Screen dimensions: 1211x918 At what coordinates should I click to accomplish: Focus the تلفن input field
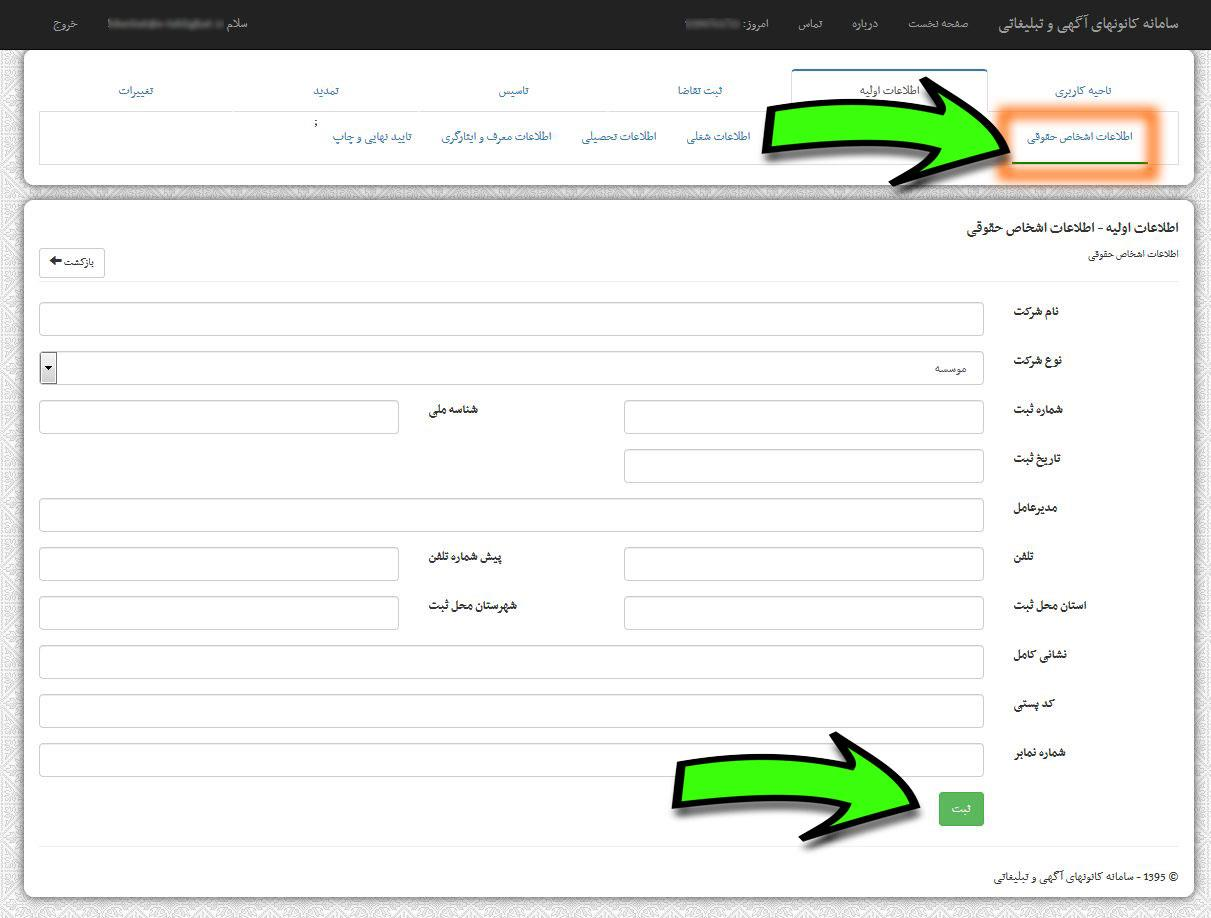(x=804, y=564)
